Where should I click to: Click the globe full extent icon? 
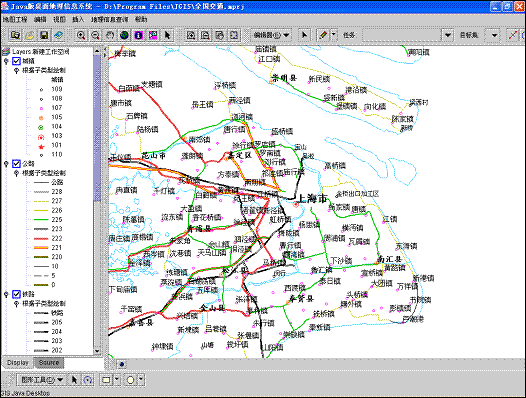tap(124, 35)
